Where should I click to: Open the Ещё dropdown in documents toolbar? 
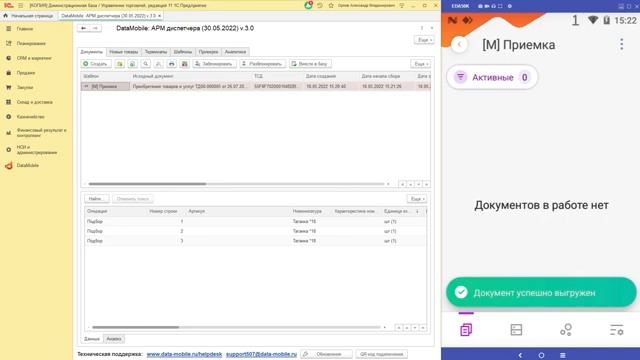421,64
